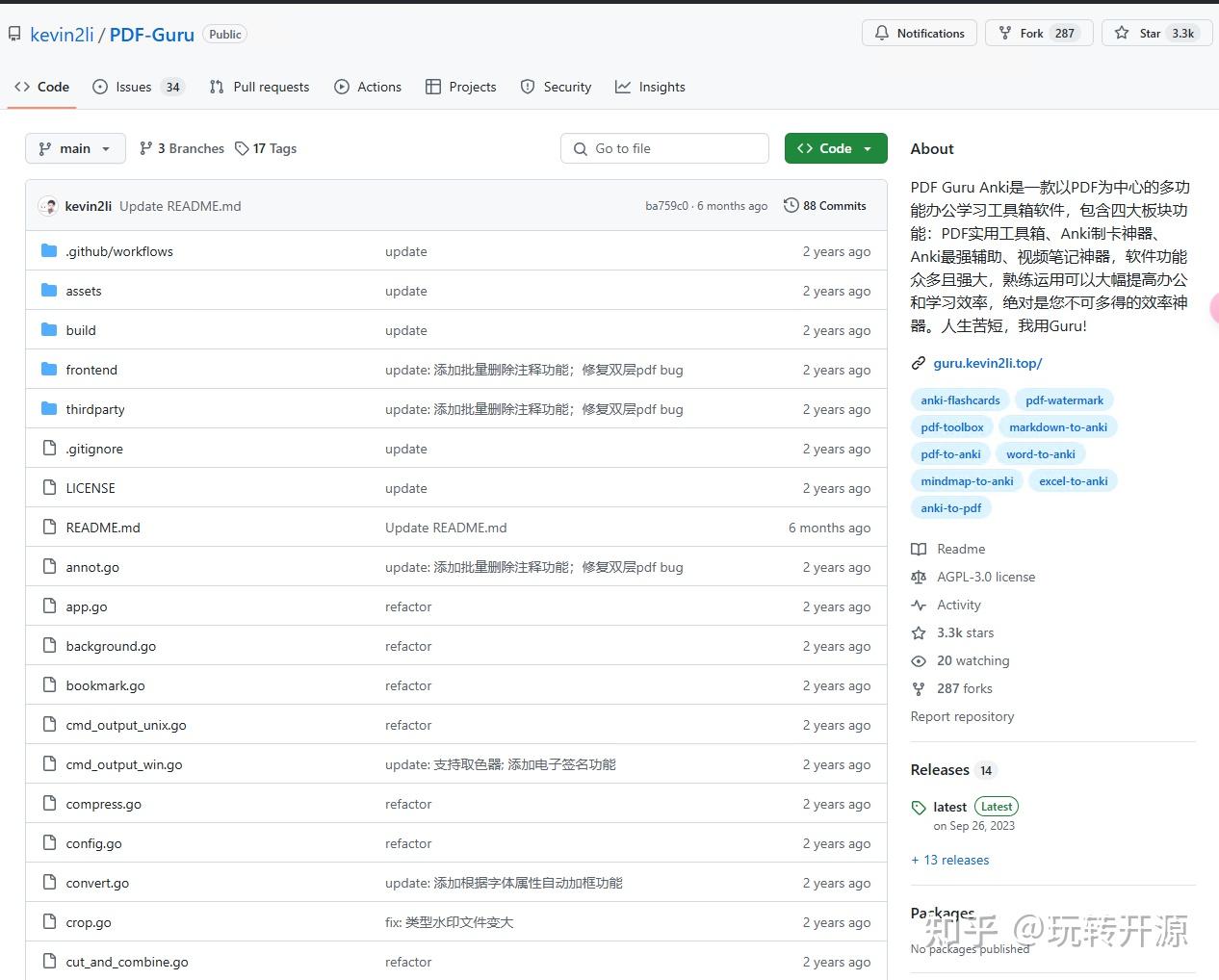Open the 88 Commits history
1219x980 pixels.
coord(825,206)
